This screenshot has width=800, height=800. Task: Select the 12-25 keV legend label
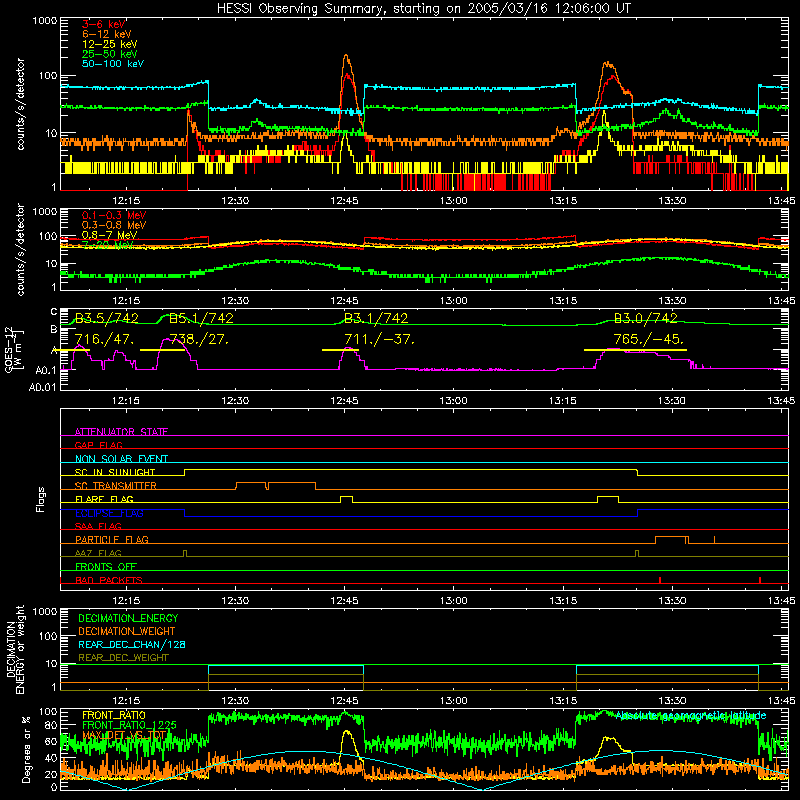110,44
